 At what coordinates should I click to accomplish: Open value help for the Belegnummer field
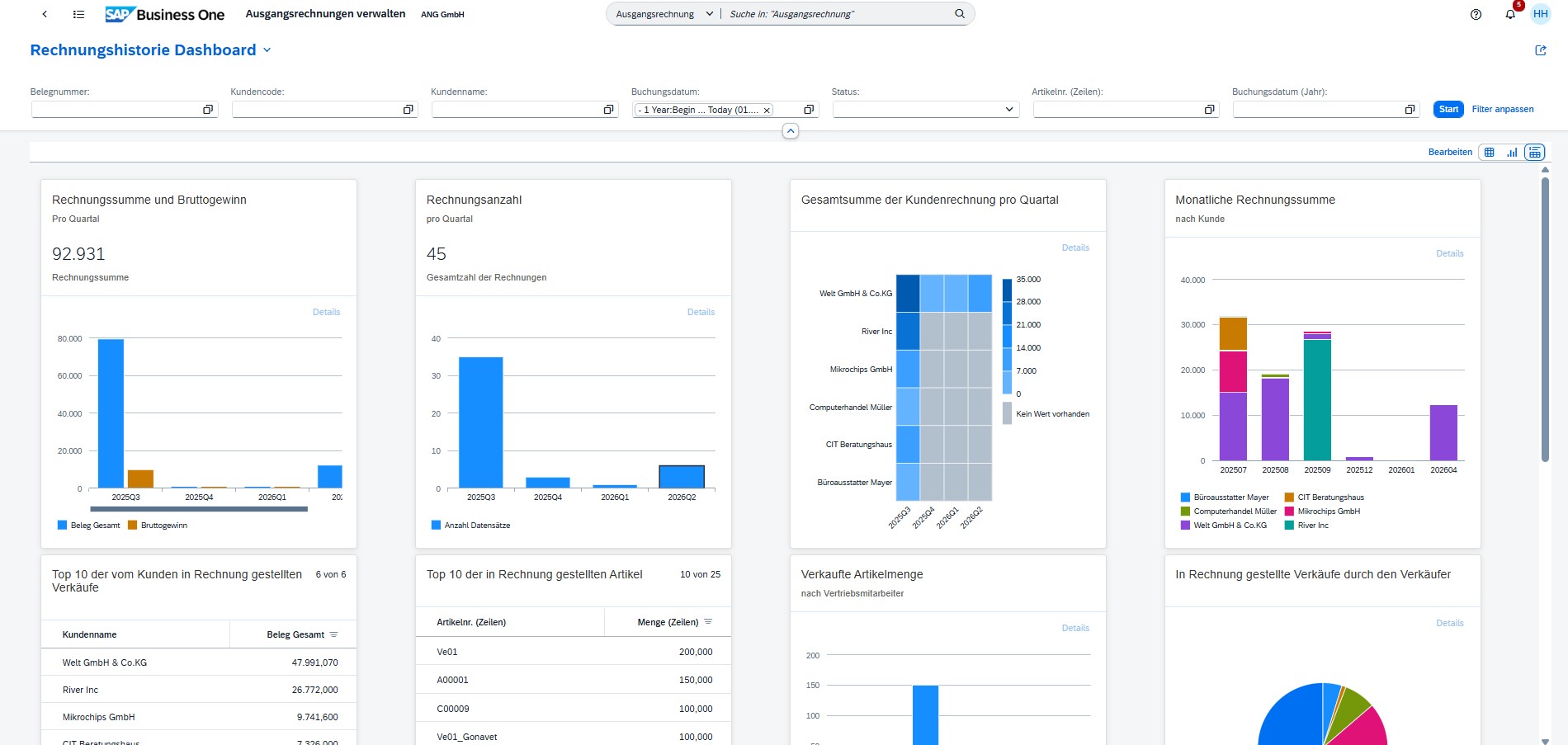[x=209, y=109]
